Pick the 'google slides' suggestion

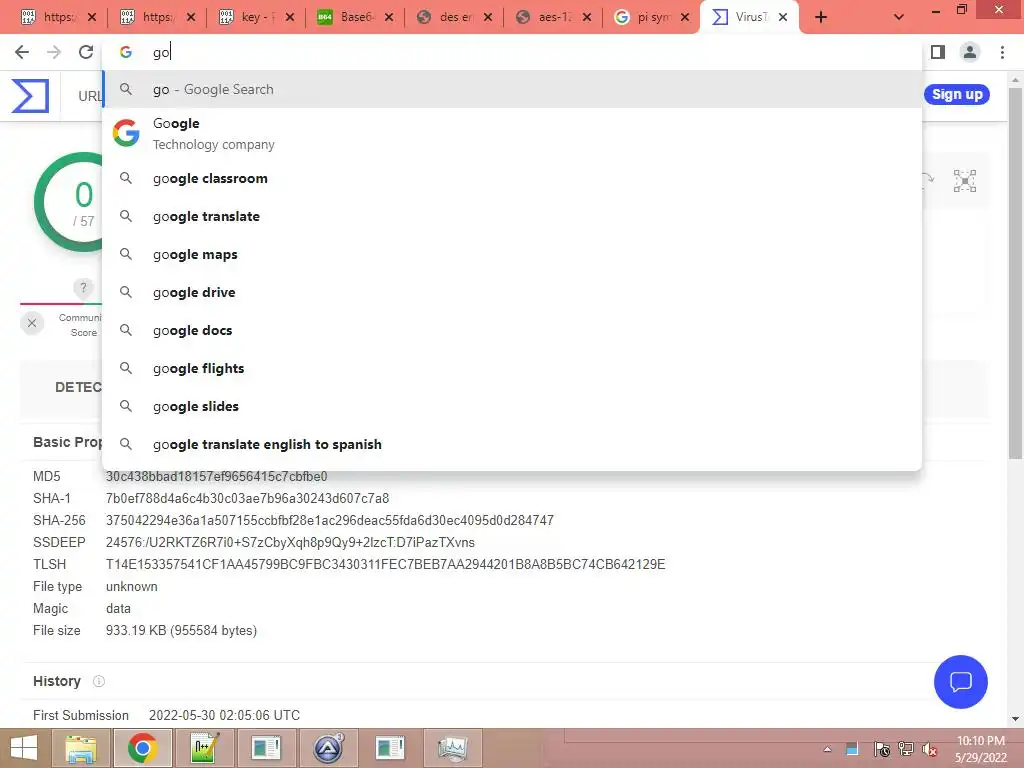pos(512,406)
